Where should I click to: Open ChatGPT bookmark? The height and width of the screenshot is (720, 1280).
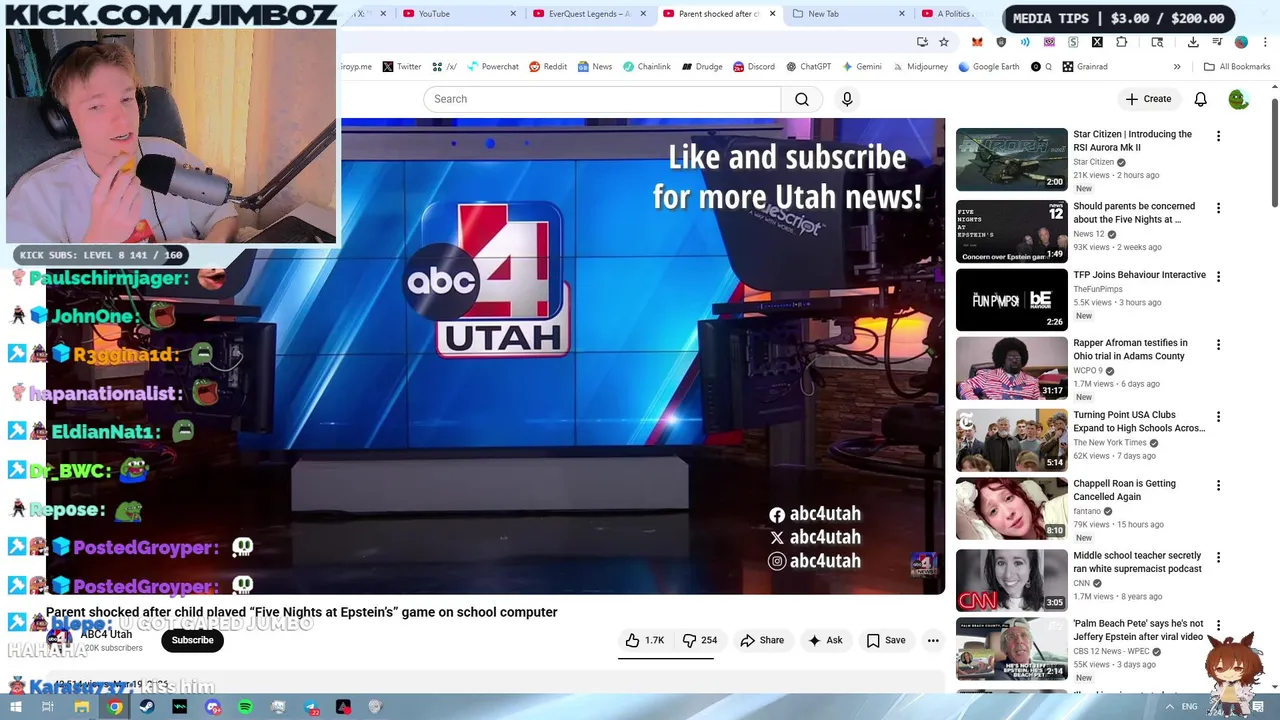coord(808,67)
